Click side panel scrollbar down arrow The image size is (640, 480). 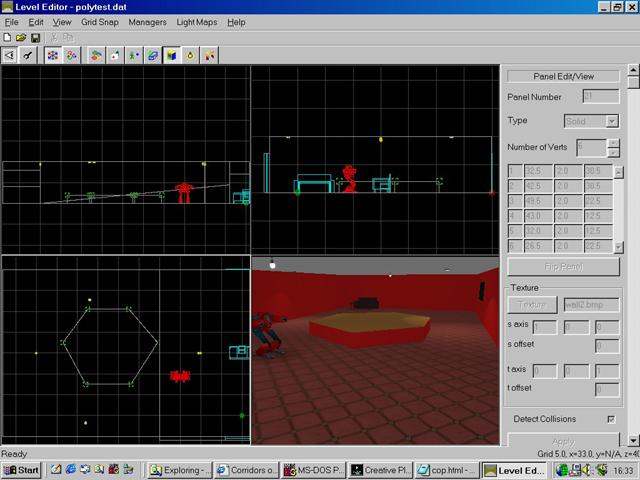[x=633, y=440]
